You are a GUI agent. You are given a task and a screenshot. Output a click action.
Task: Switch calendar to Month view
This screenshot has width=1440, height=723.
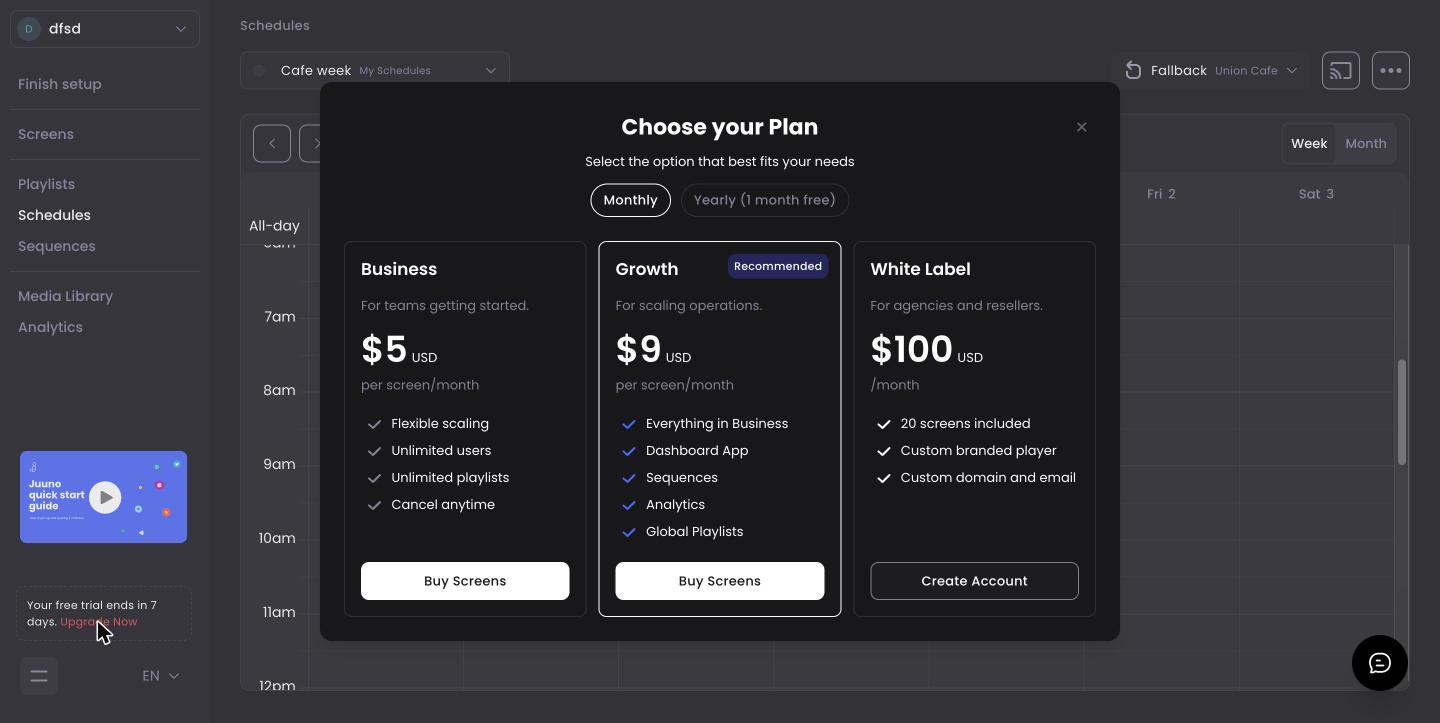coord(1366,144)
